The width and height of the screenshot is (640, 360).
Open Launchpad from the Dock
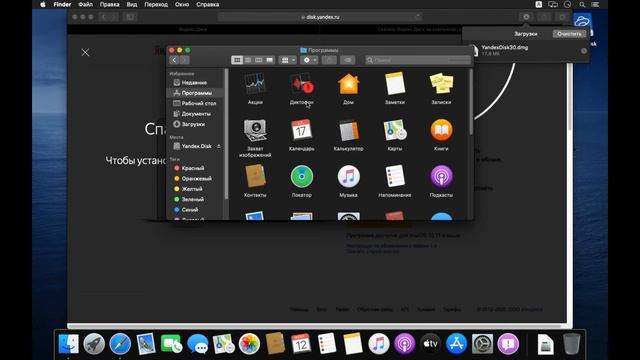tap(94, 344)
